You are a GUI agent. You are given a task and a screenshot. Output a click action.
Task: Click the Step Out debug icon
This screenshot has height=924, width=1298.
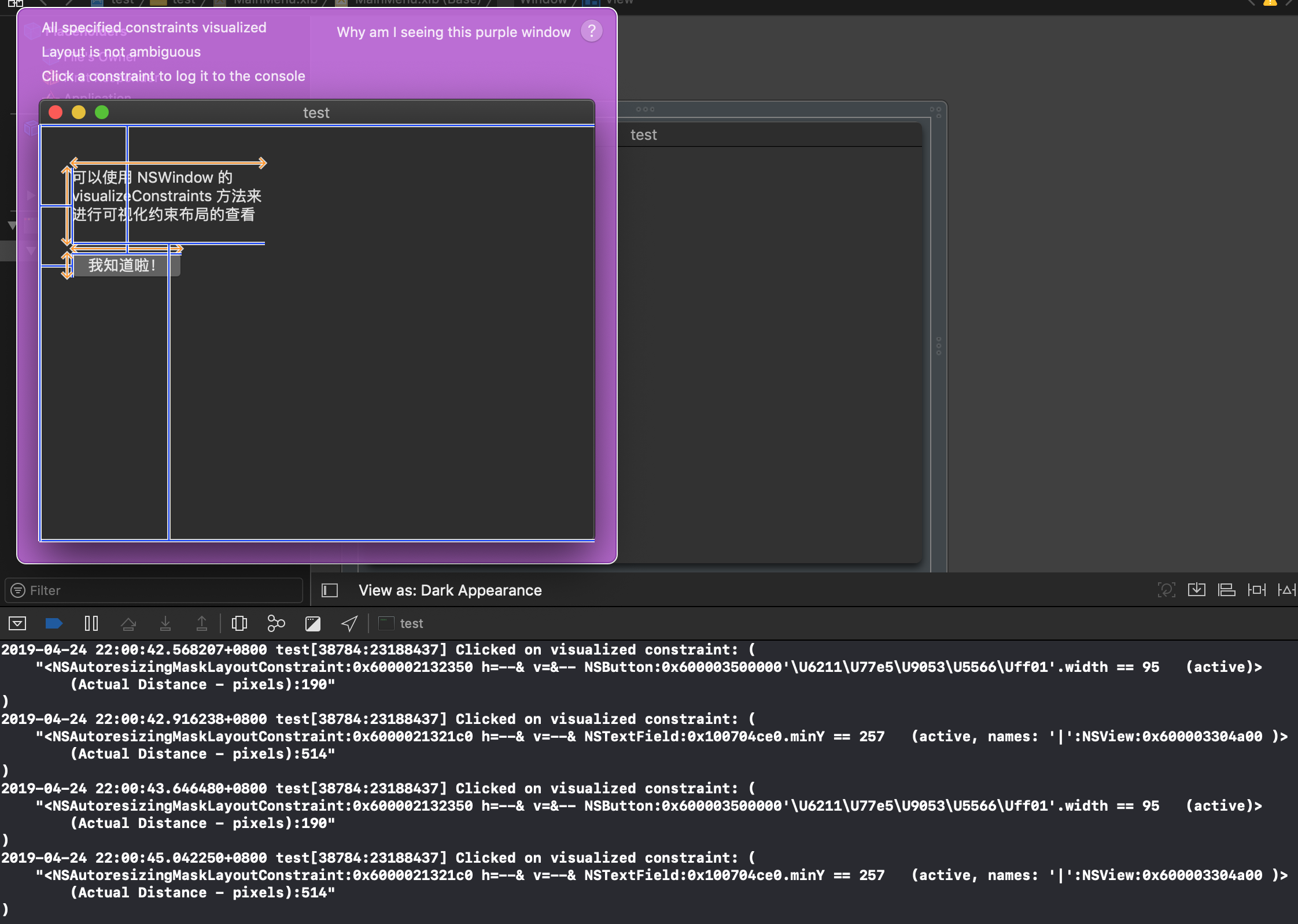tap(202, 623)
